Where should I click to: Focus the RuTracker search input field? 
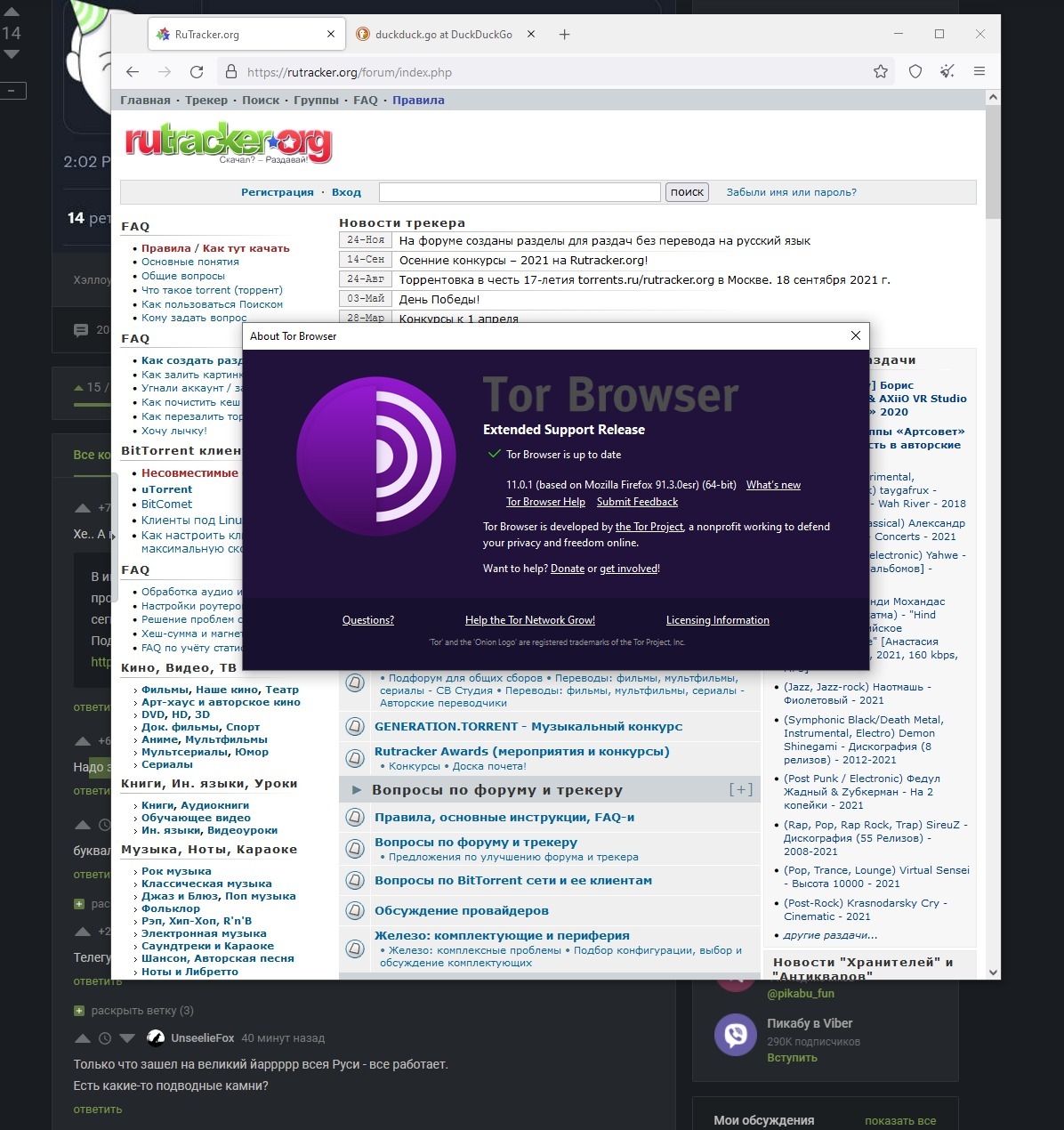pyautogui.click(x=520, y=192)
